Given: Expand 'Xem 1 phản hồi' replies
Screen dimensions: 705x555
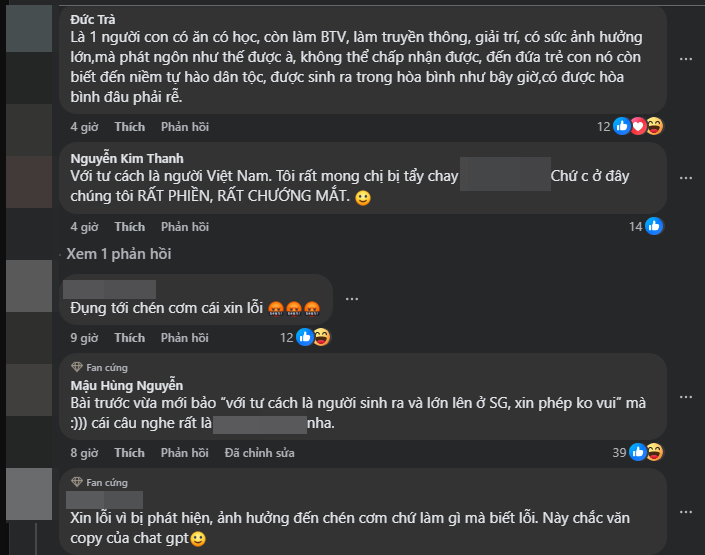Looking at the screenshot, I should pyautogui.click(x=119, y=254).
